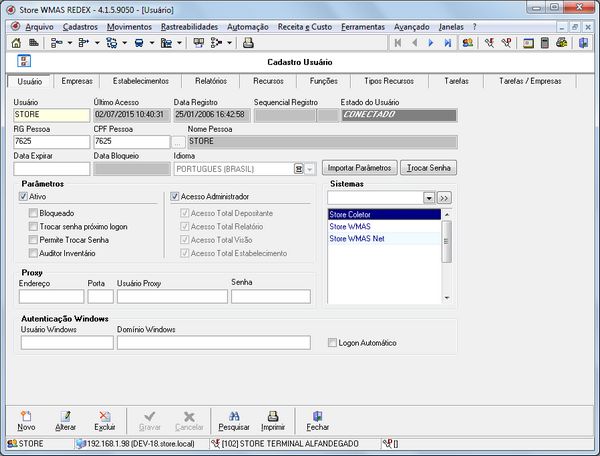Toggle Auditor Inventário checkbox
The width and height of the screenshot is (600, 456).
click(x=33, y=253)
